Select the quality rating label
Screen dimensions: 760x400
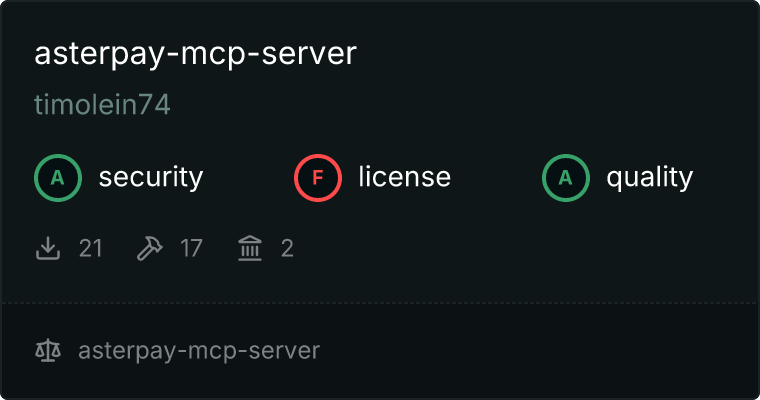point(649,177)
